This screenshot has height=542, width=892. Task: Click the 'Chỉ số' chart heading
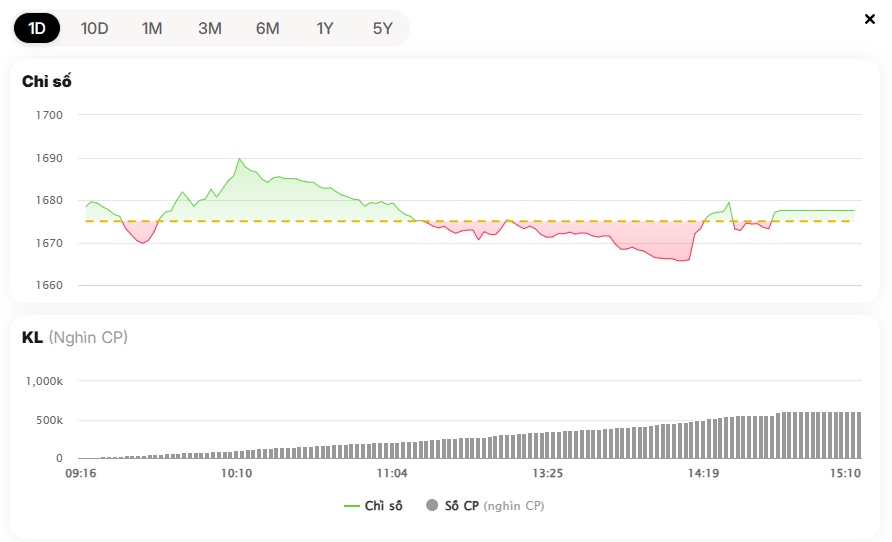click(x=47, y=81)
